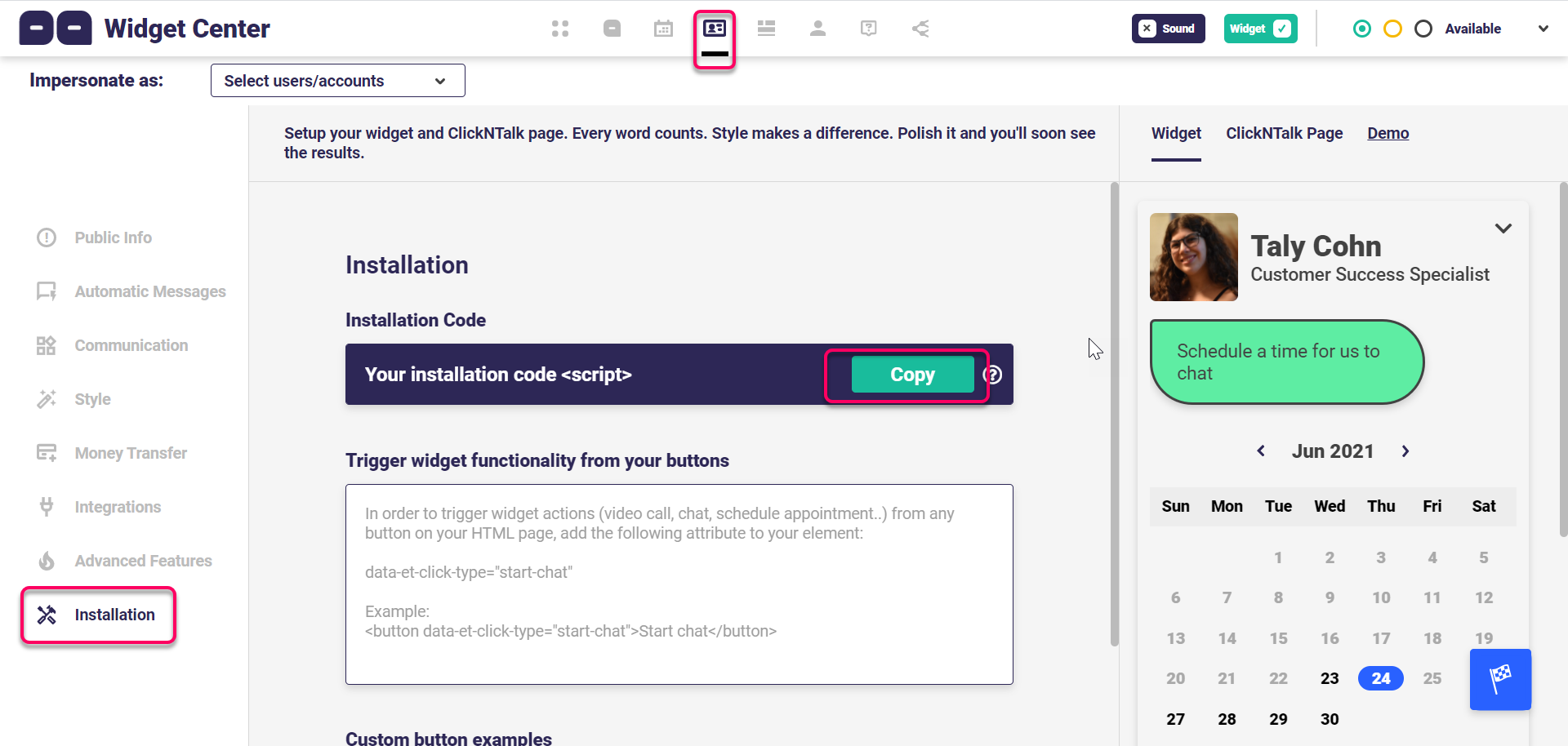The image size is (1568, 746).
Task: Select the yellow away status radio
Action: pos(1392,29)
